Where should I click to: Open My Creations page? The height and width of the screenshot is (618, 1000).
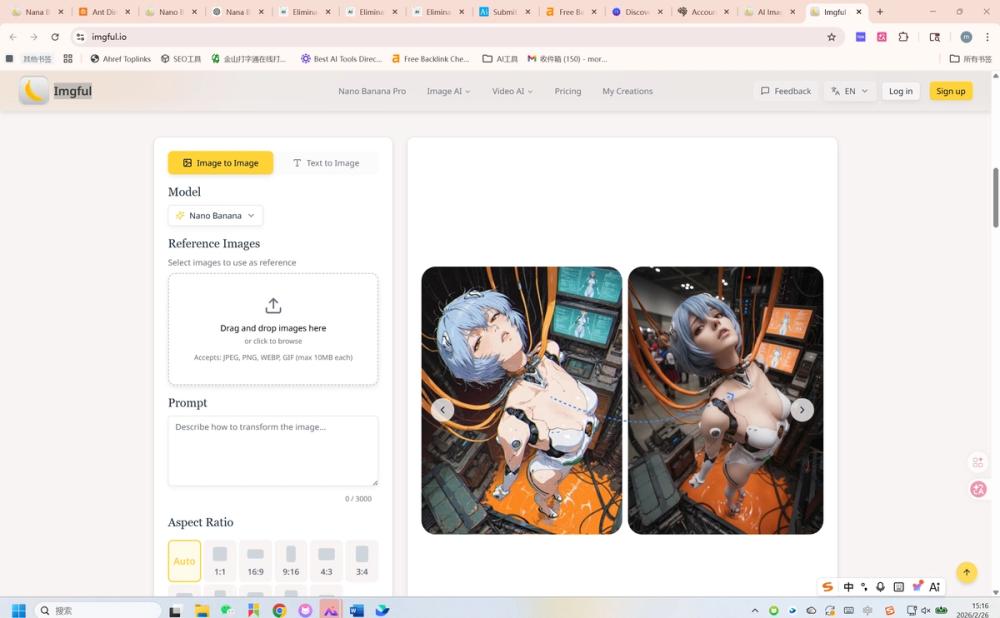(628, 91)
